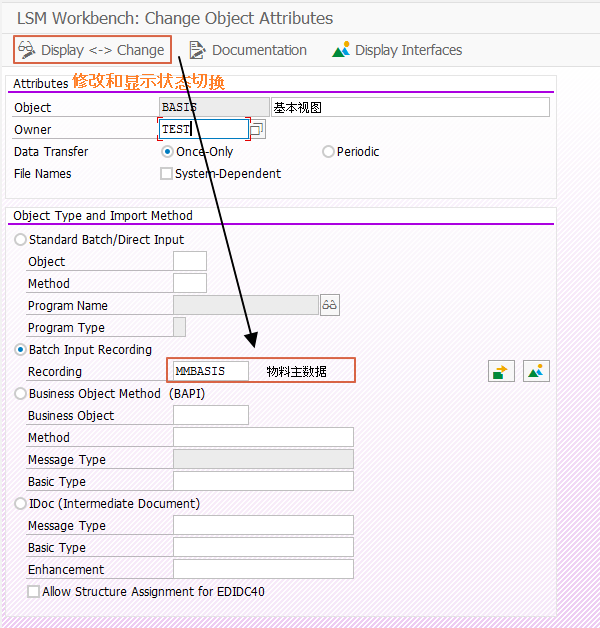Click the Documentation page icon
600x628 pixels.
197,50
